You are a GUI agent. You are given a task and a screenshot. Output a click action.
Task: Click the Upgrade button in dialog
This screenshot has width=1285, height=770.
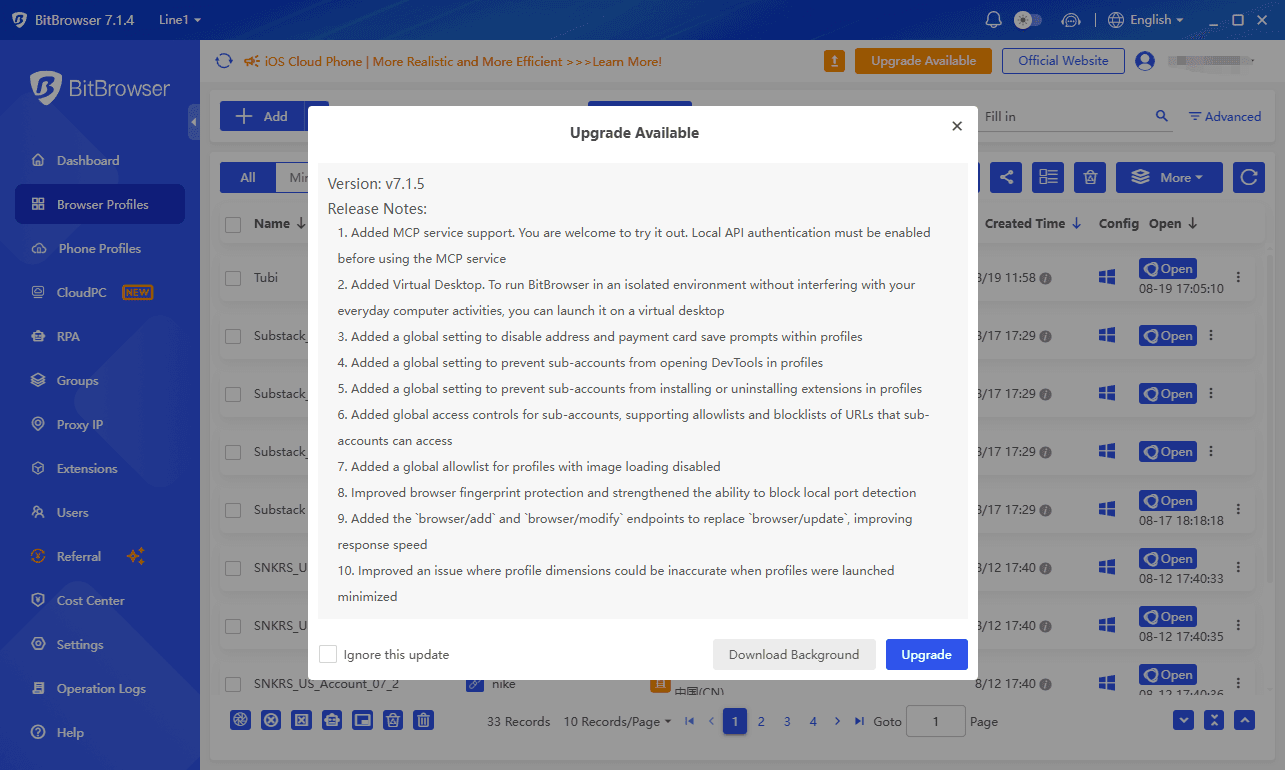coord(926,654)
